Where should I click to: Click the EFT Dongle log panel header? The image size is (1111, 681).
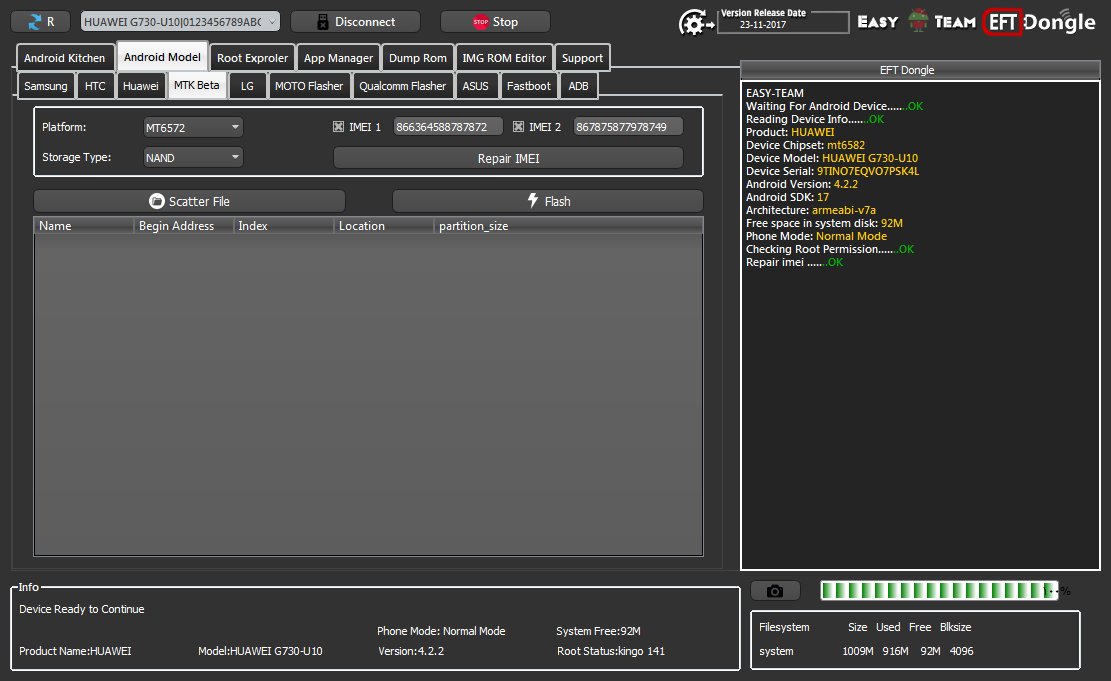[920, 69]
